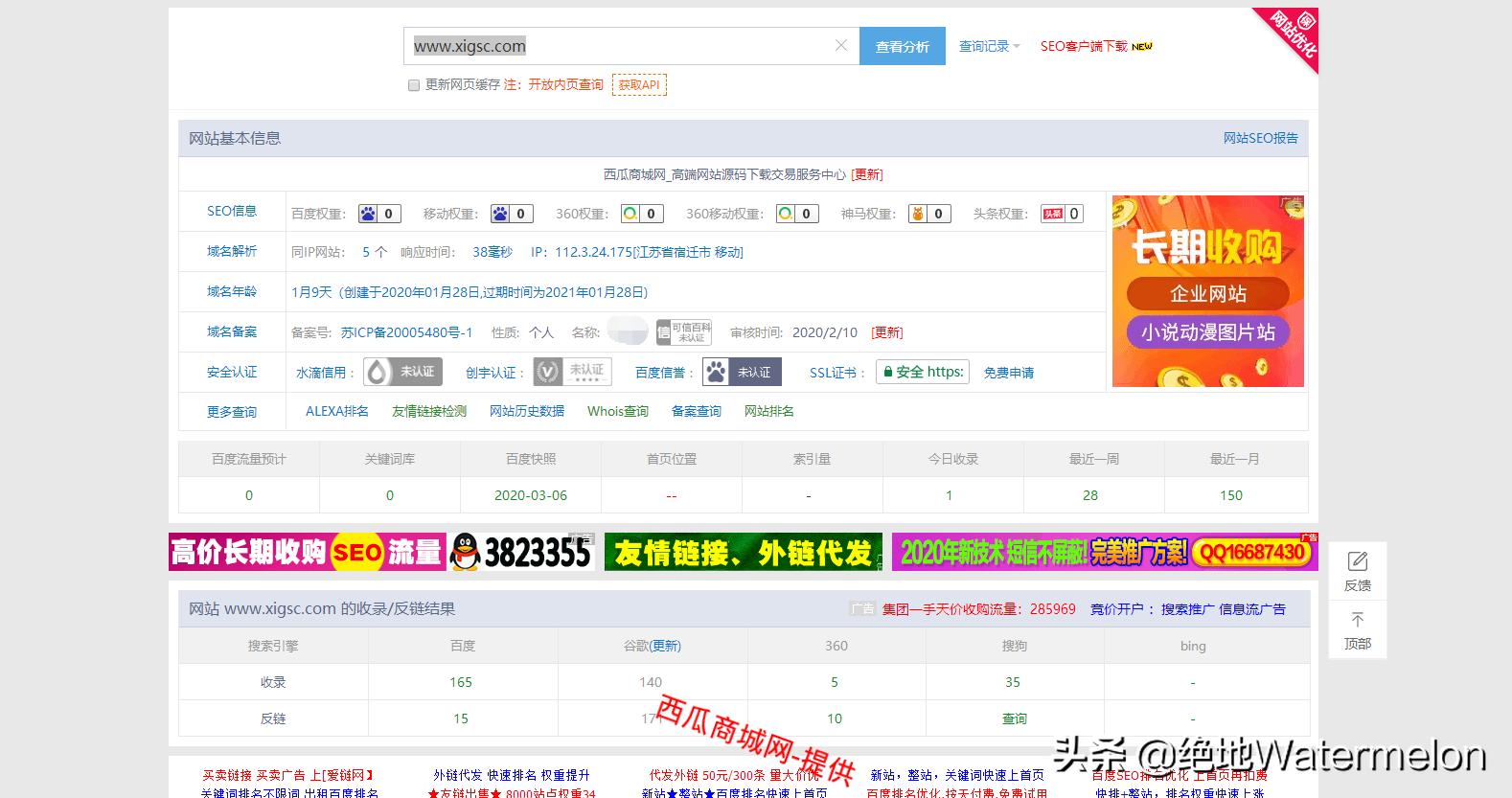
Task: Clear the domain search field with X icon
Action: tap(840, 45)
